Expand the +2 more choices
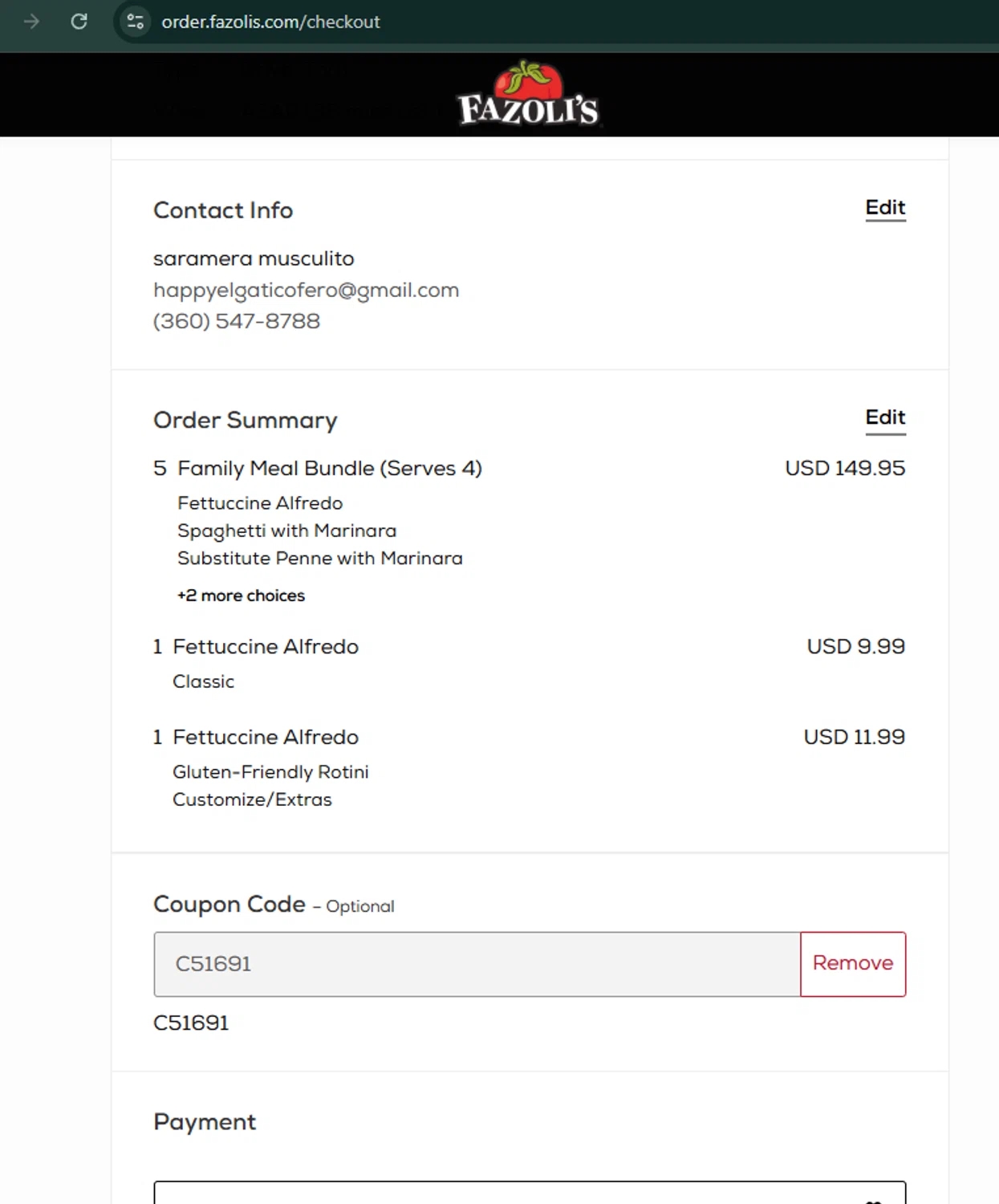This screenshot has width=999, height=1204. [241, 596]
